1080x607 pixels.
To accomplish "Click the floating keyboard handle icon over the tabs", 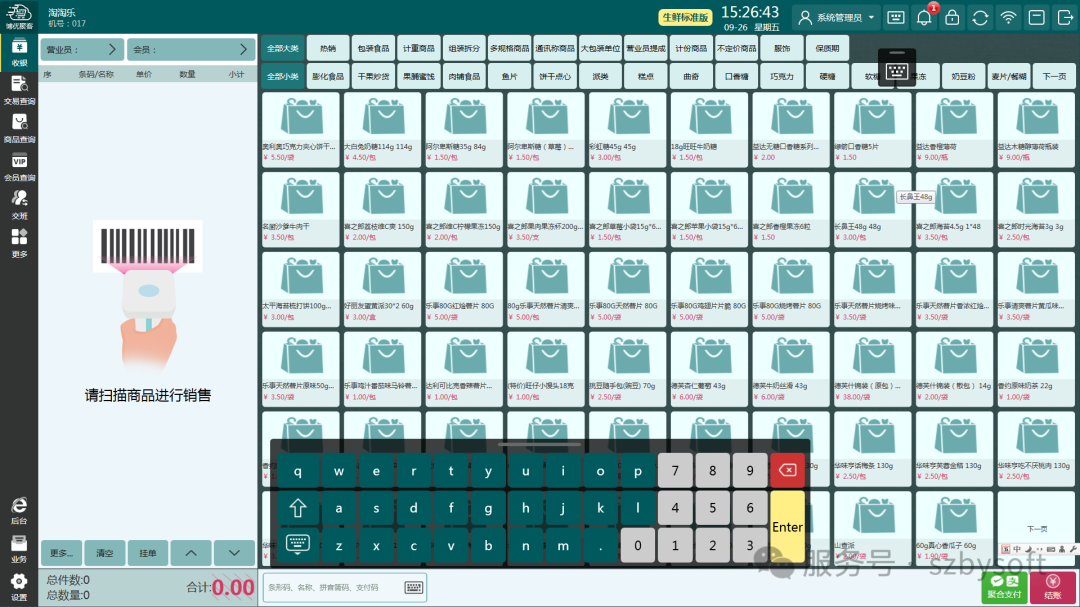I will [x=897, y=68].
